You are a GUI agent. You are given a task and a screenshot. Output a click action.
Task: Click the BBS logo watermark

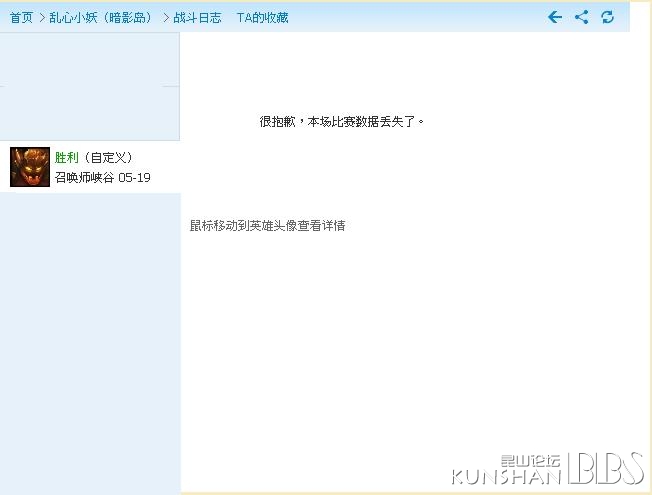pyautogui.click(x=606, y=468)
